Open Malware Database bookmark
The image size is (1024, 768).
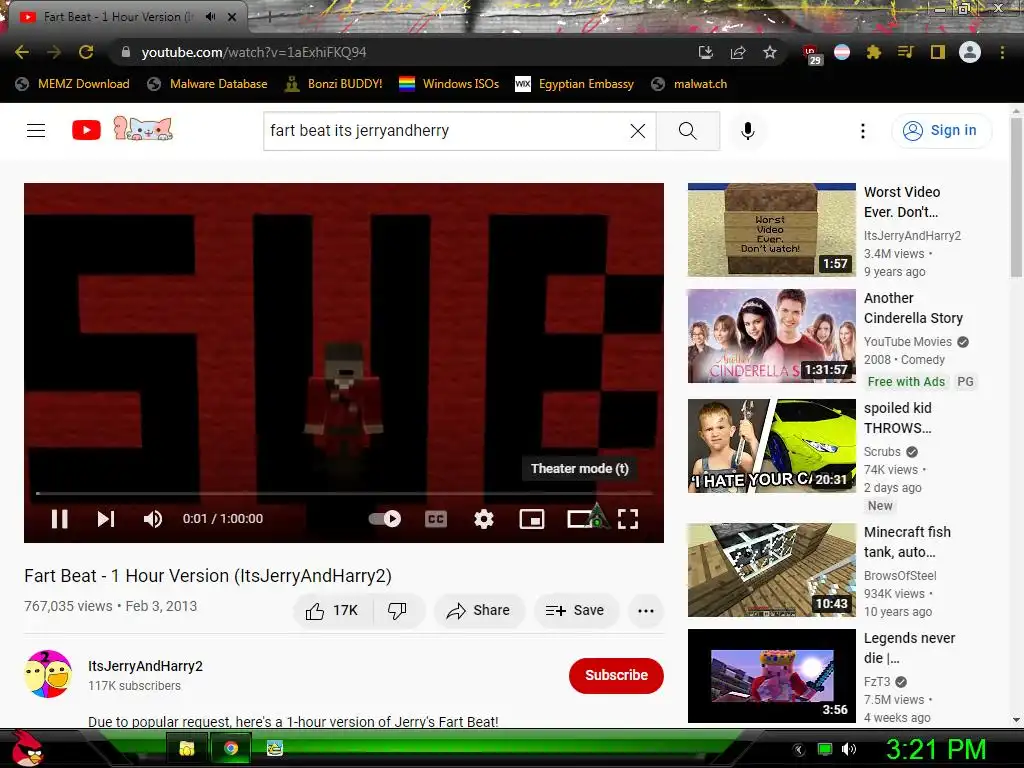[208, 84]
